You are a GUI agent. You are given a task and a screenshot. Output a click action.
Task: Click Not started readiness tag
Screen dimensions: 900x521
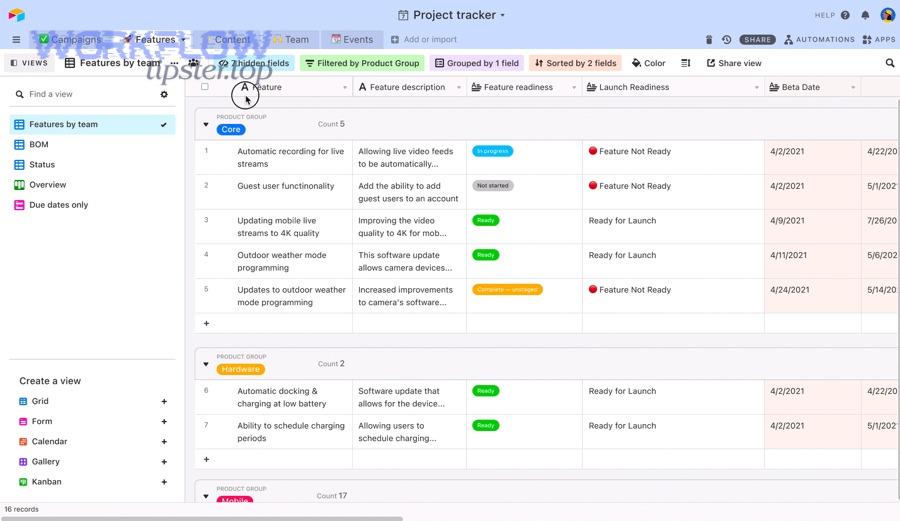[492, 186]
